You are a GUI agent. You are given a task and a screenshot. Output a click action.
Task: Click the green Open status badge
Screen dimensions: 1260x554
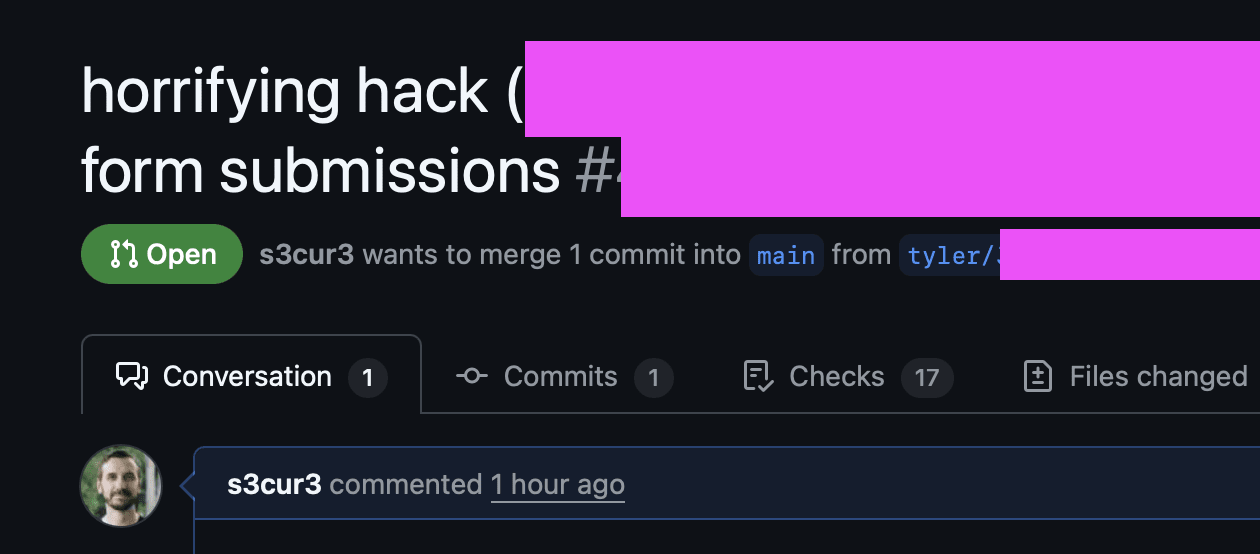tap(162, 254)
